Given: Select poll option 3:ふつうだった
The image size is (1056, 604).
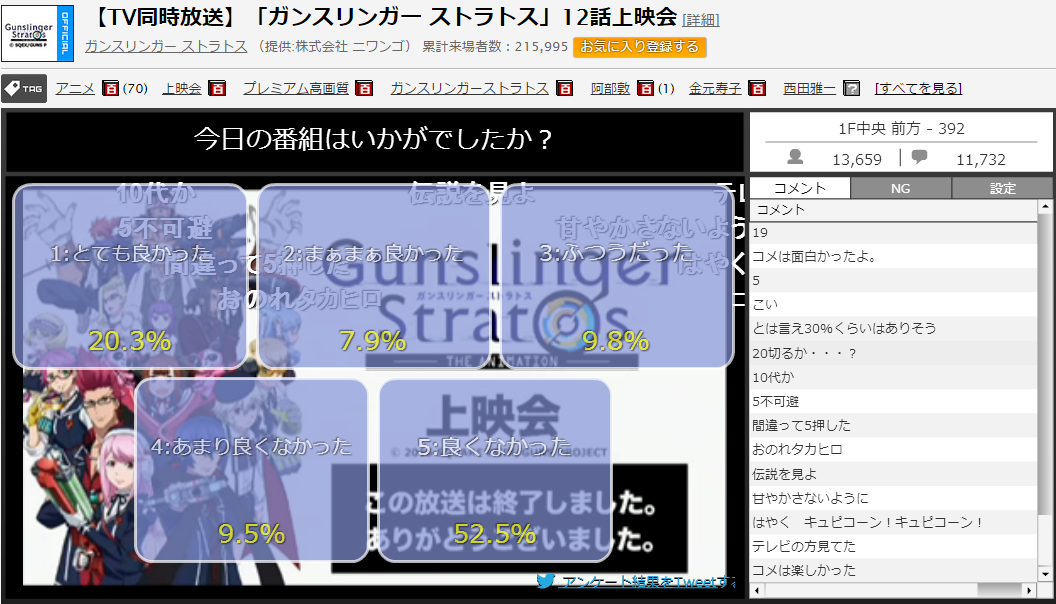Looking at the screenshot, I should point(617,276).
